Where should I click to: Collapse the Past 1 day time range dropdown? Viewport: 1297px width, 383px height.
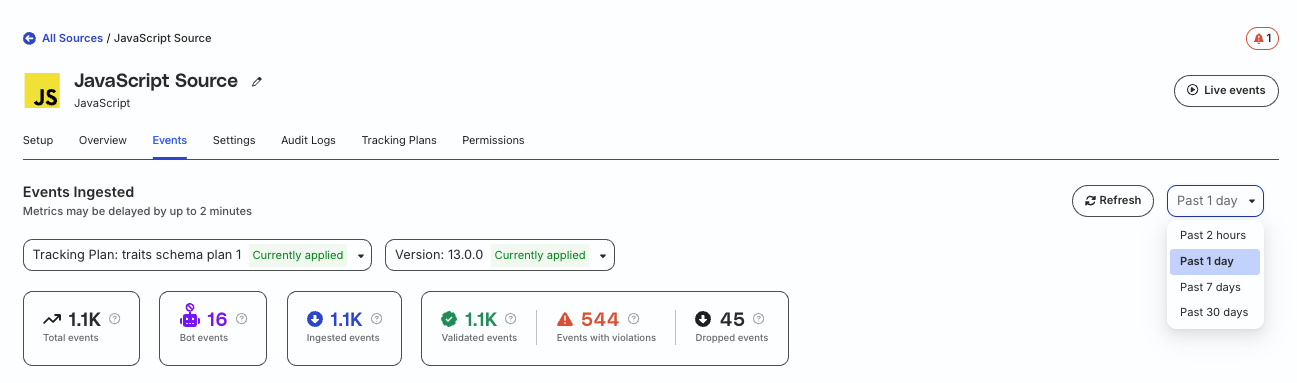(1215, 201)
